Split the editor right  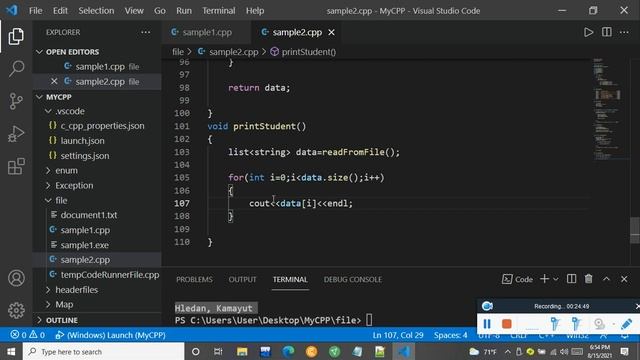click(607, 32)
